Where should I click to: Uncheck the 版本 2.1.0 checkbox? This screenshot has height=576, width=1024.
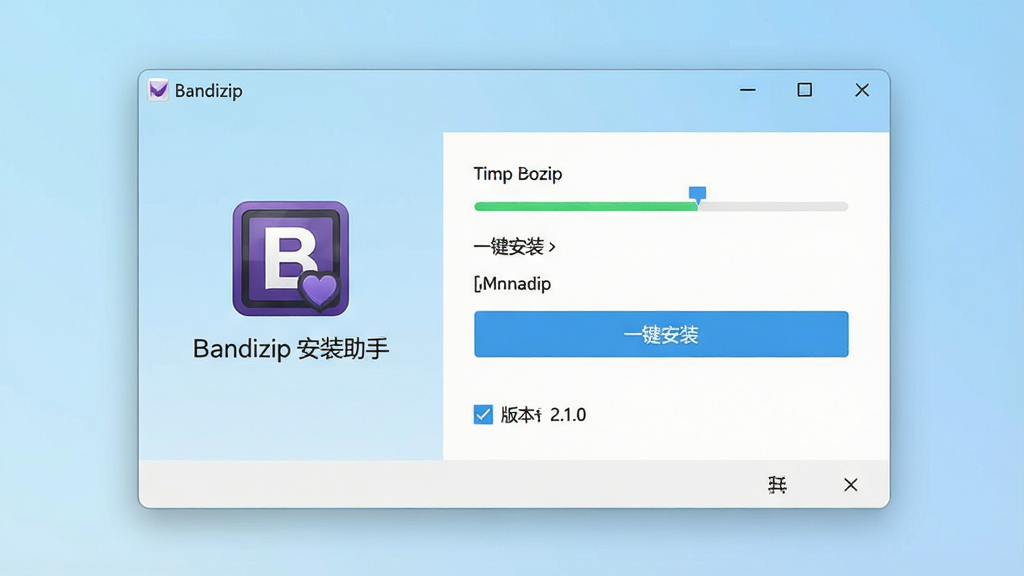click(x=483, y=415)
